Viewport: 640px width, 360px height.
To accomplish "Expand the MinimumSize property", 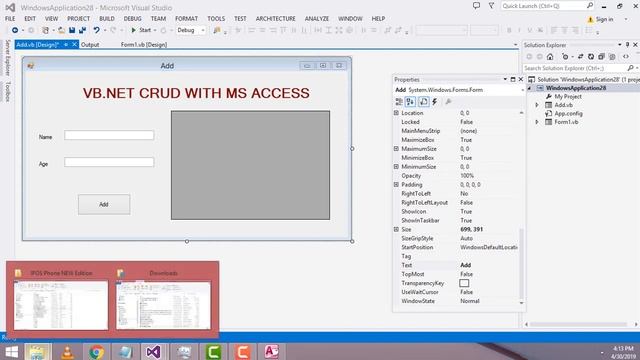I will pos(396,167).
